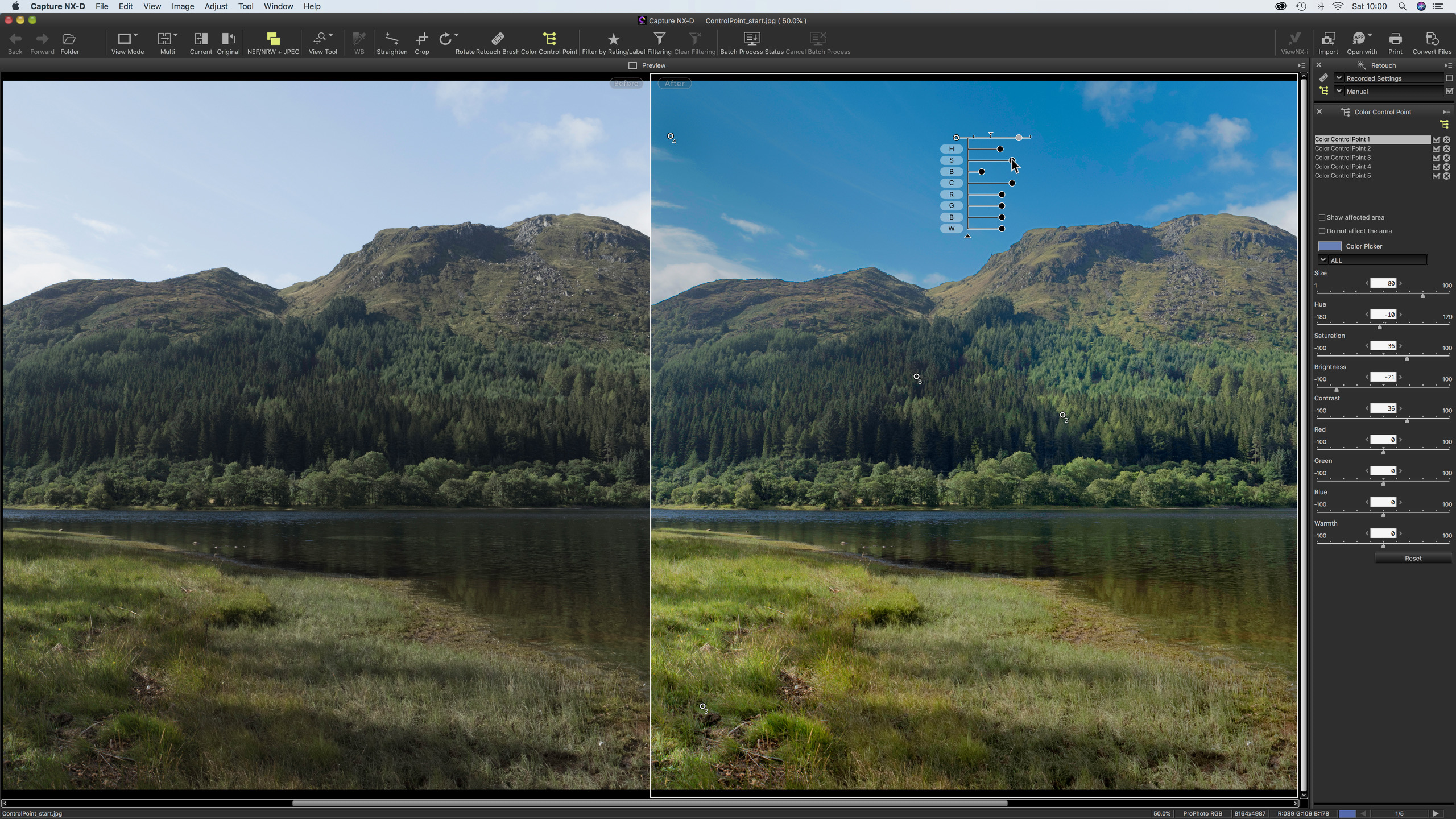Click the Color Picker swatch

coord(1330,246)
